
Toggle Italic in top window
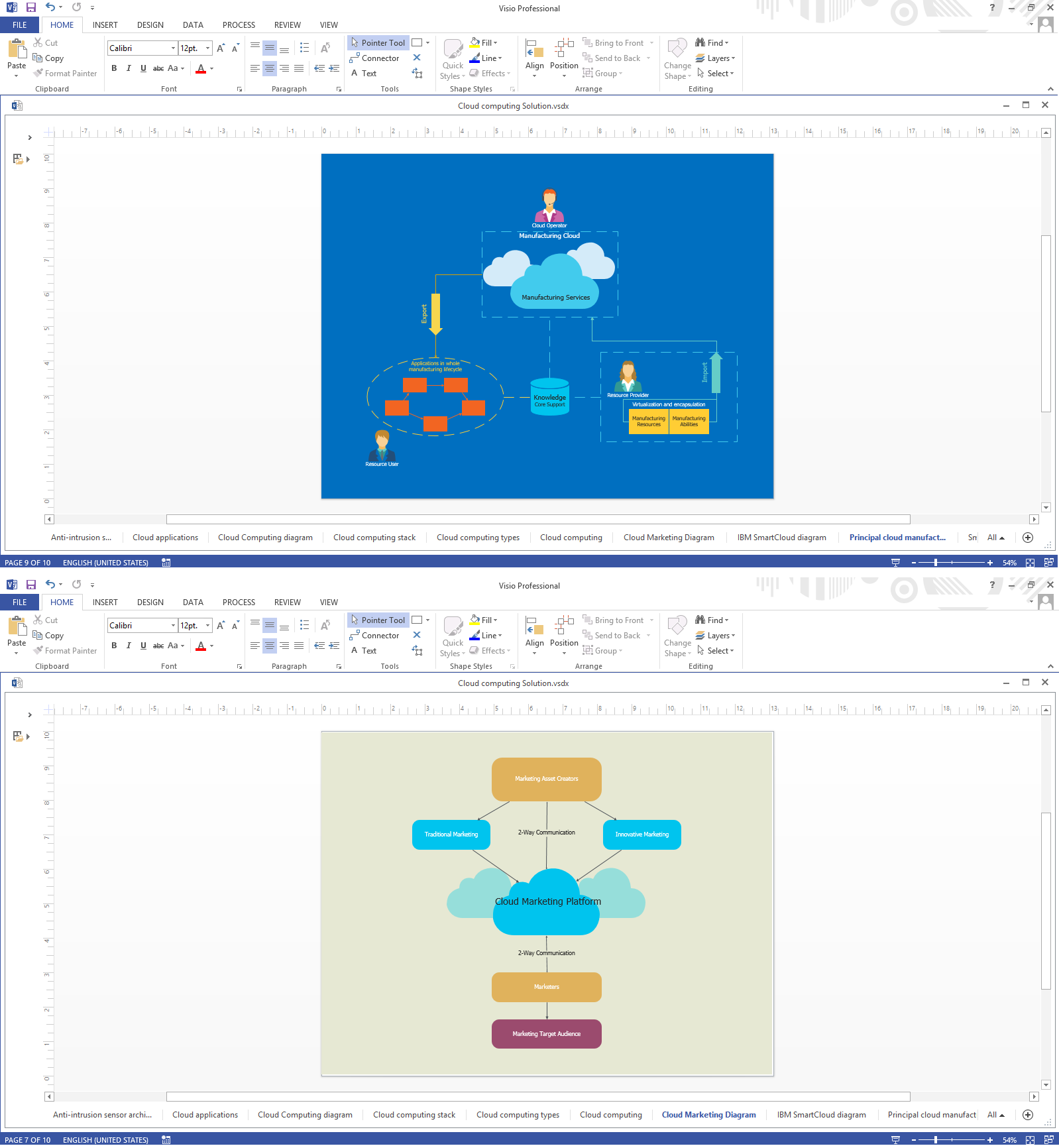(x=129, y=68)
